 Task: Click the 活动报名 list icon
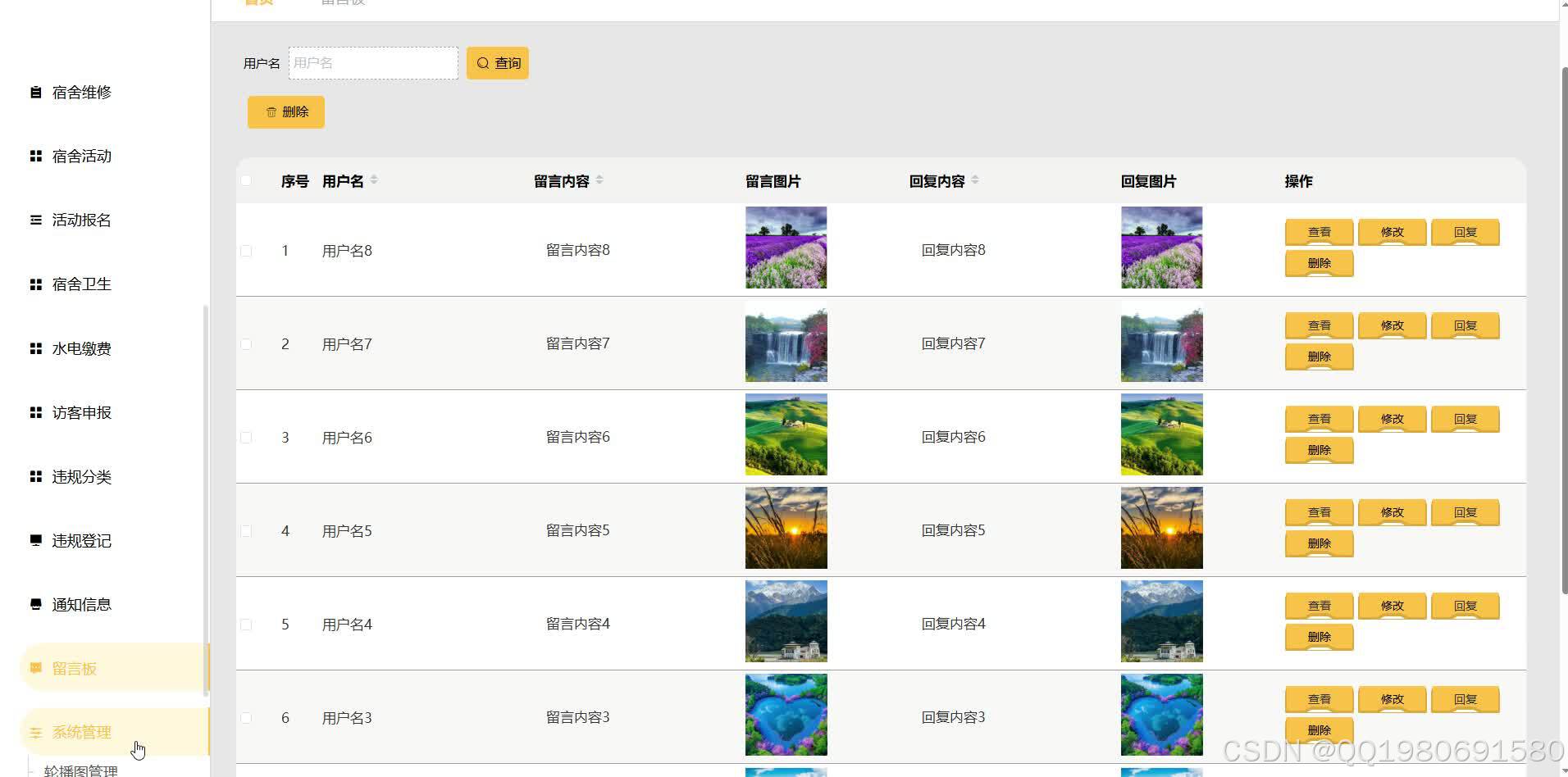pos(35,220)
